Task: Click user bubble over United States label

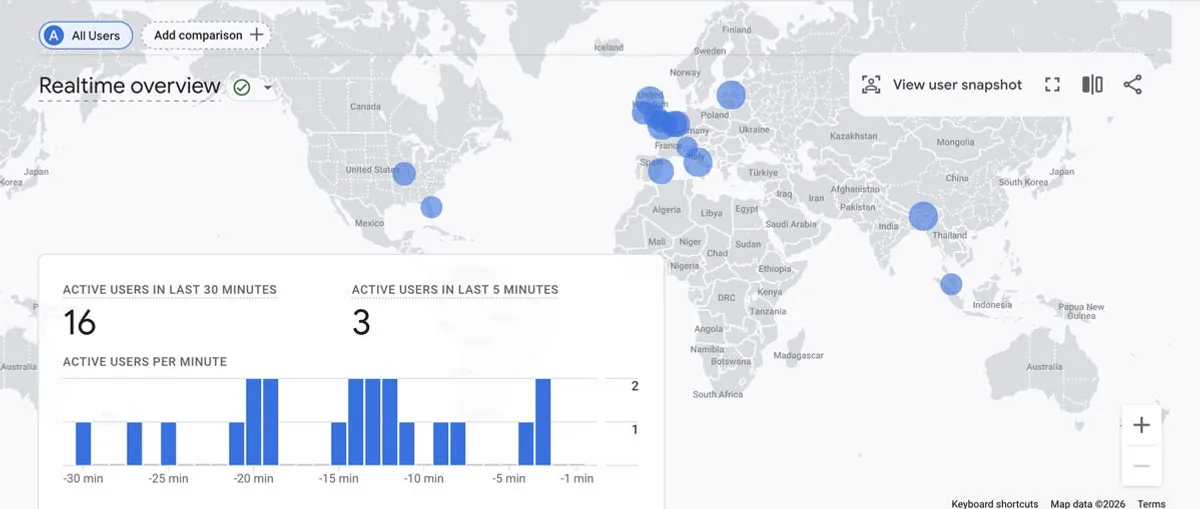Action: (x=404, y=174)
